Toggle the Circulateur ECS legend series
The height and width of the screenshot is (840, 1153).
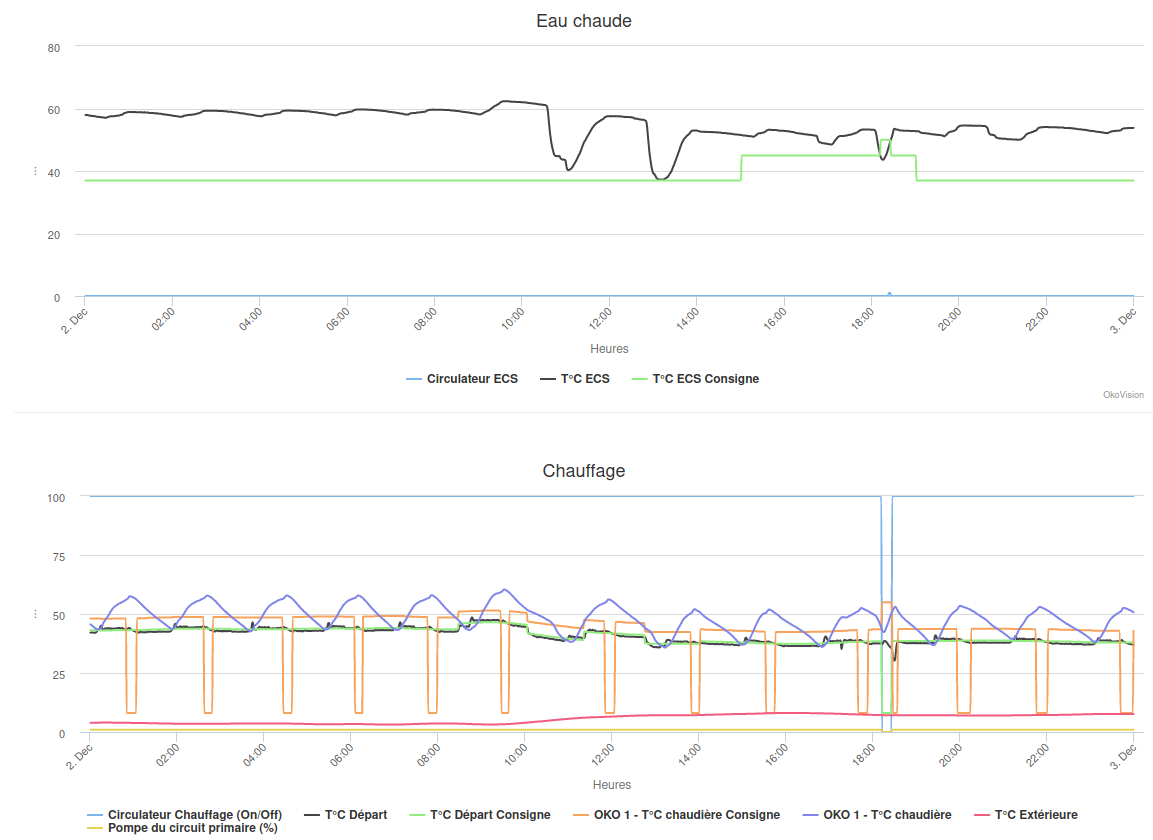tap(462, 379)
